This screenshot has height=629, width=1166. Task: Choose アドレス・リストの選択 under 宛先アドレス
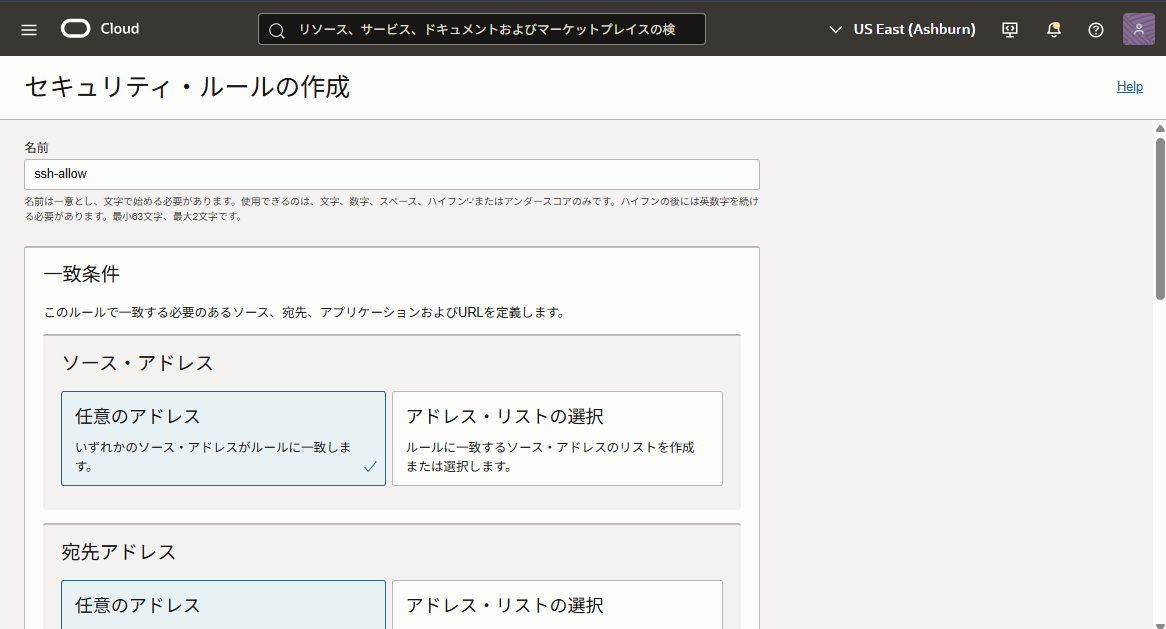pyautogui.click(x=556, y=604)
